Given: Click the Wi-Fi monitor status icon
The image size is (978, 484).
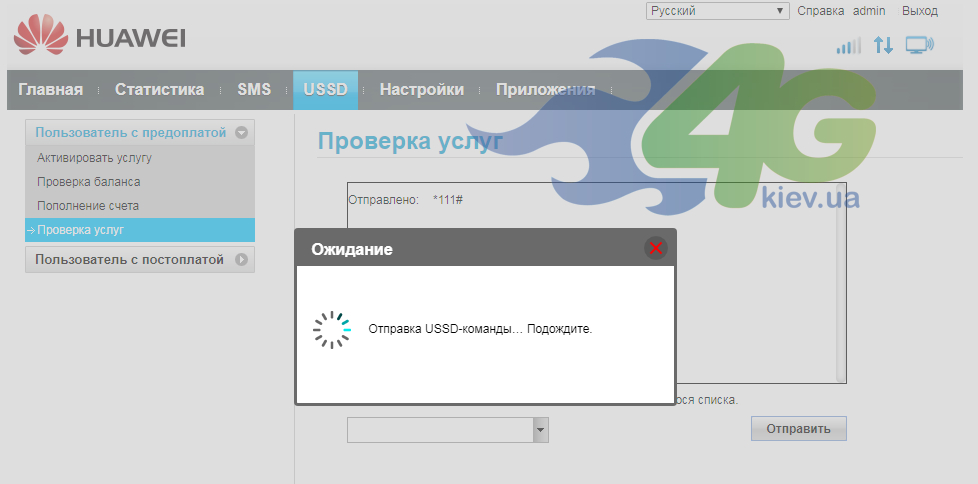Looking at the screenshot, I should [x=919, y=45].
